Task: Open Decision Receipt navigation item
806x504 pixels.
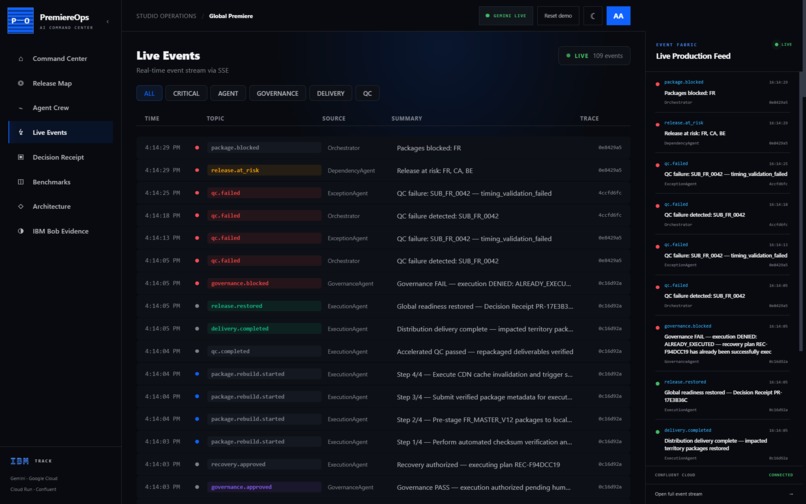Action: pos(61,157)
